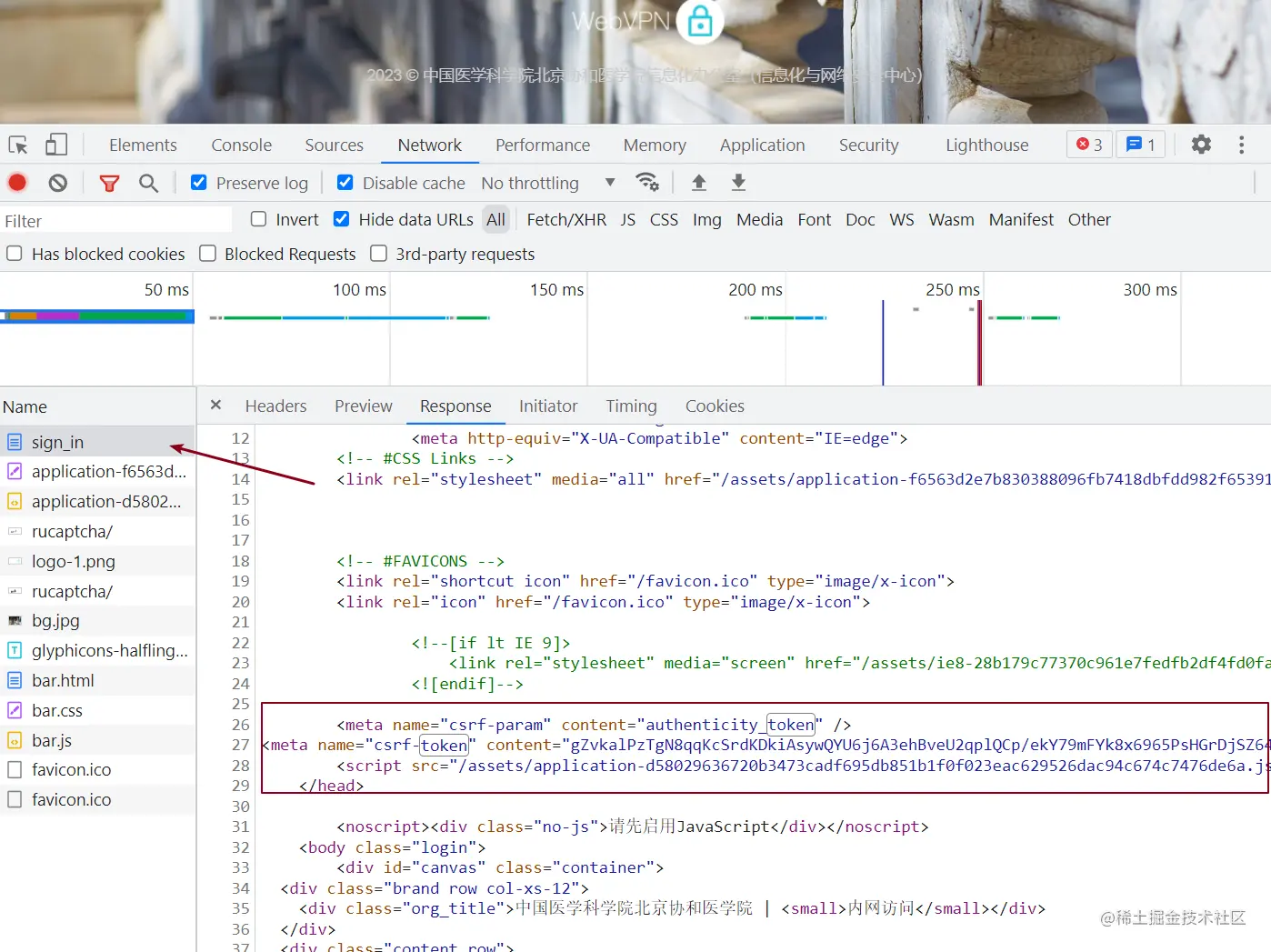The height and width of the screenshot is (952, 1271).
Task: Import HAR file upload arrow
Action: (698, 182)
